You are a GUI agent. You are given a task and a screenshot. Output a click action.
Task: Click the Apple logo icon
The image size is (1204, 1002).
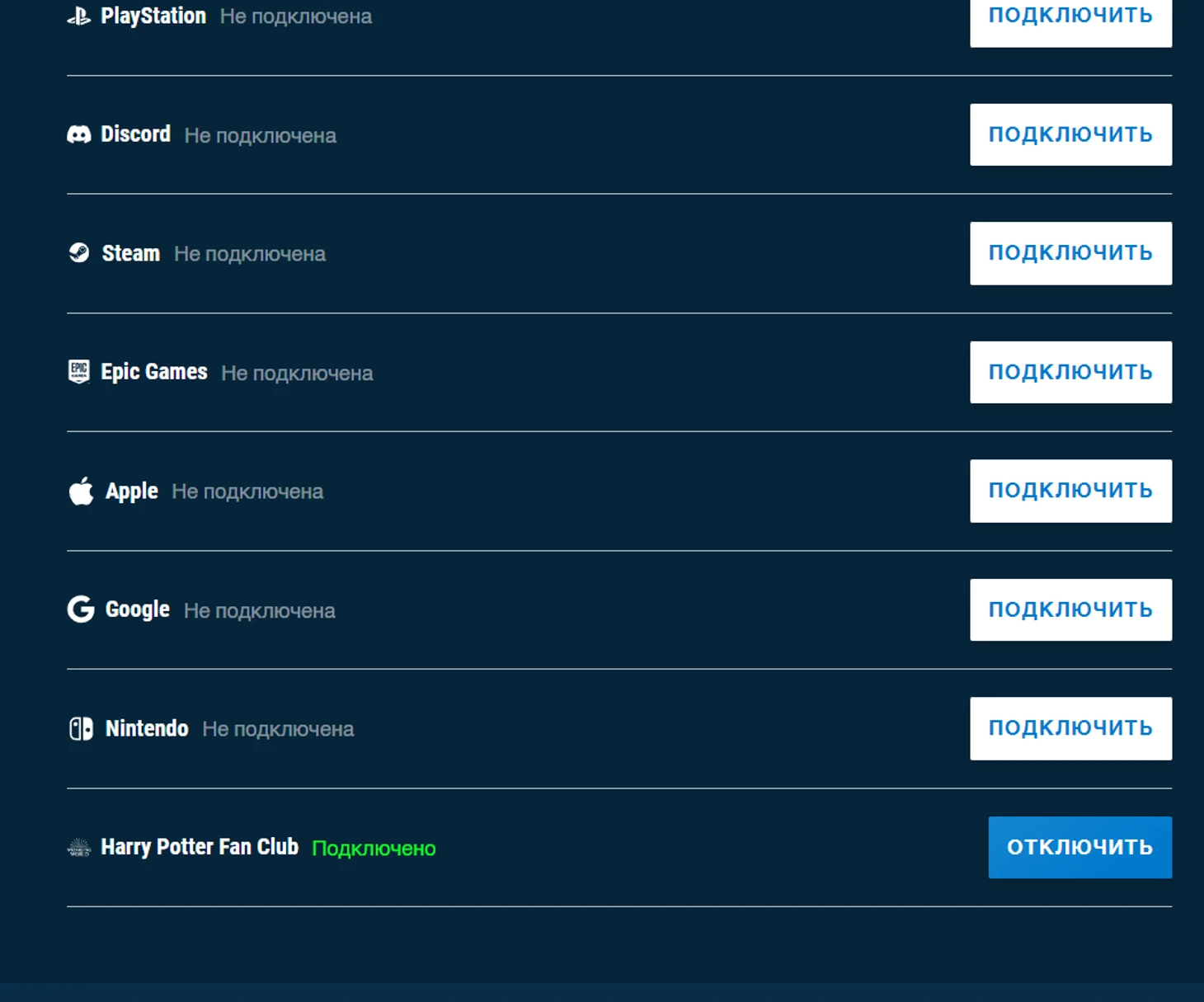(x=81, y=492)
